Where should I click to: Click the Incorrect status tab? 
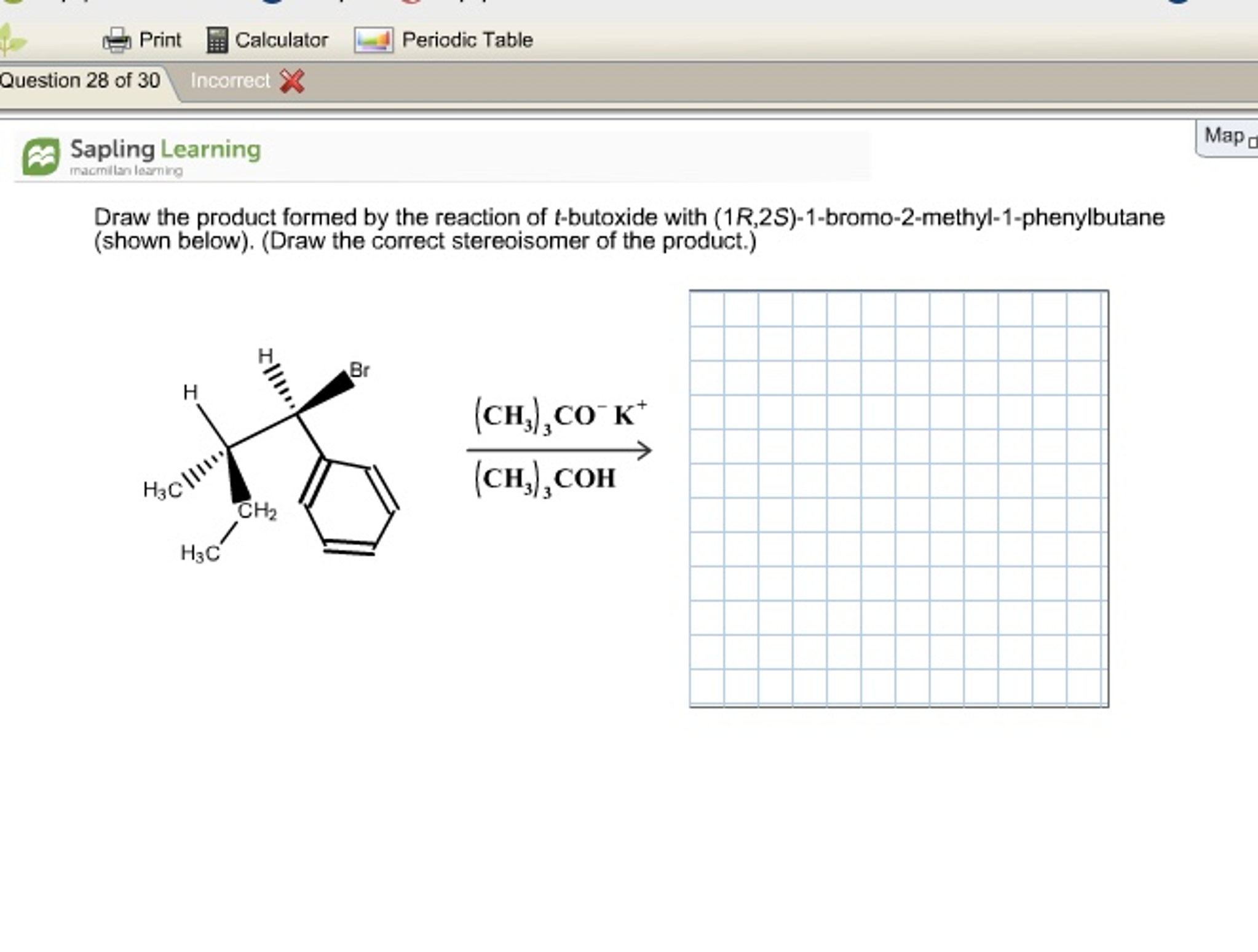[x=230, y=81]
